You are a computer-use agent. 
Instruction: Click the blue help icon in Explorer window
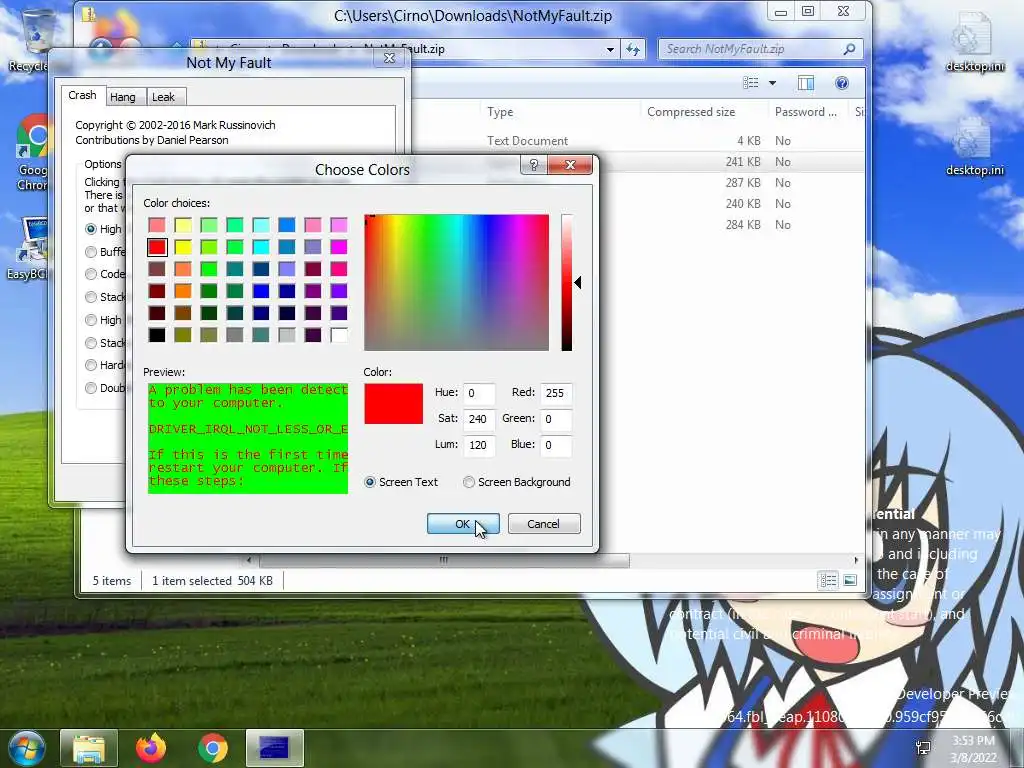coord(842,83)
